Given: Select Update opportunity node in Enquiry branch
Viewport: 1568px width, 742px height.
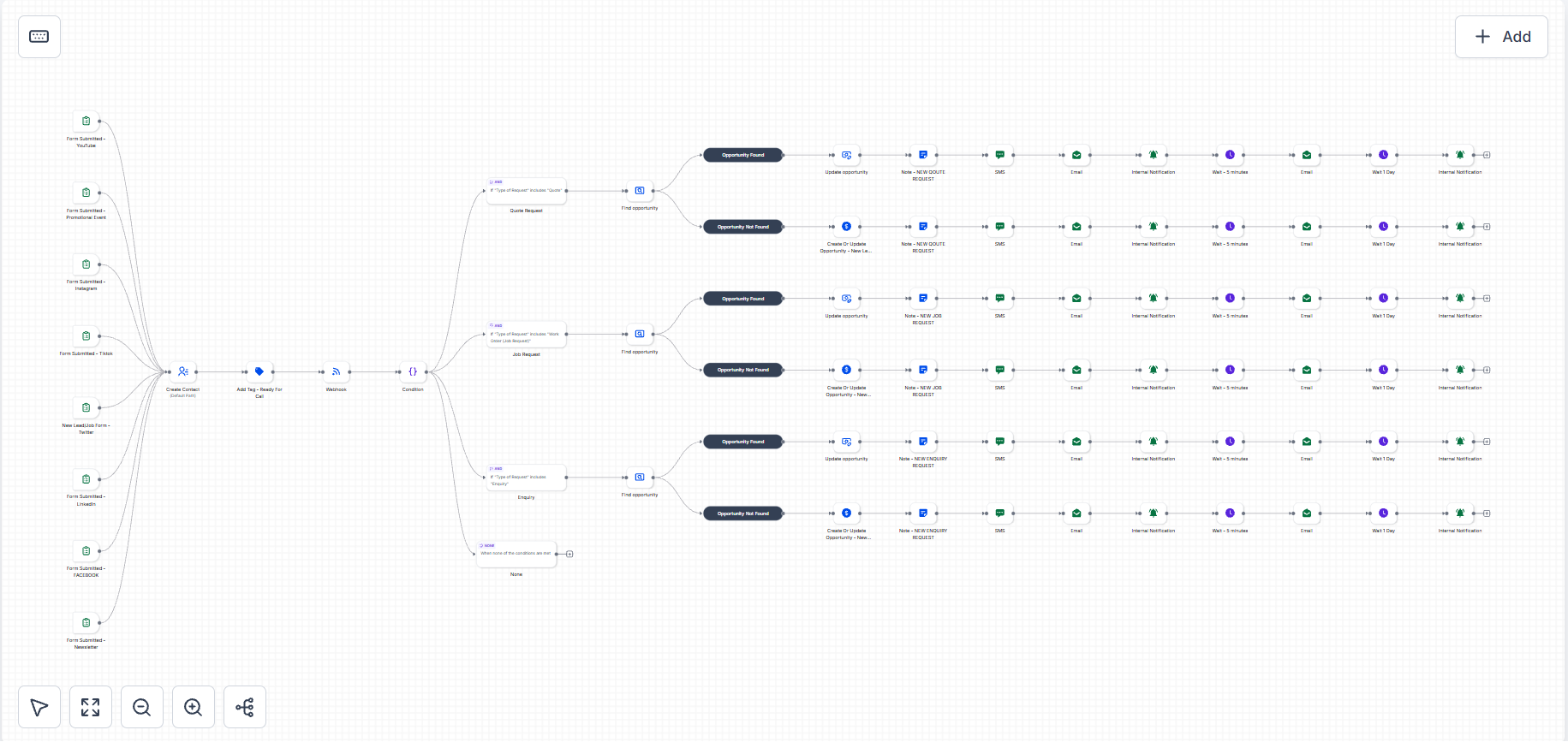Looking at the screenshot, I should point(847,442).
